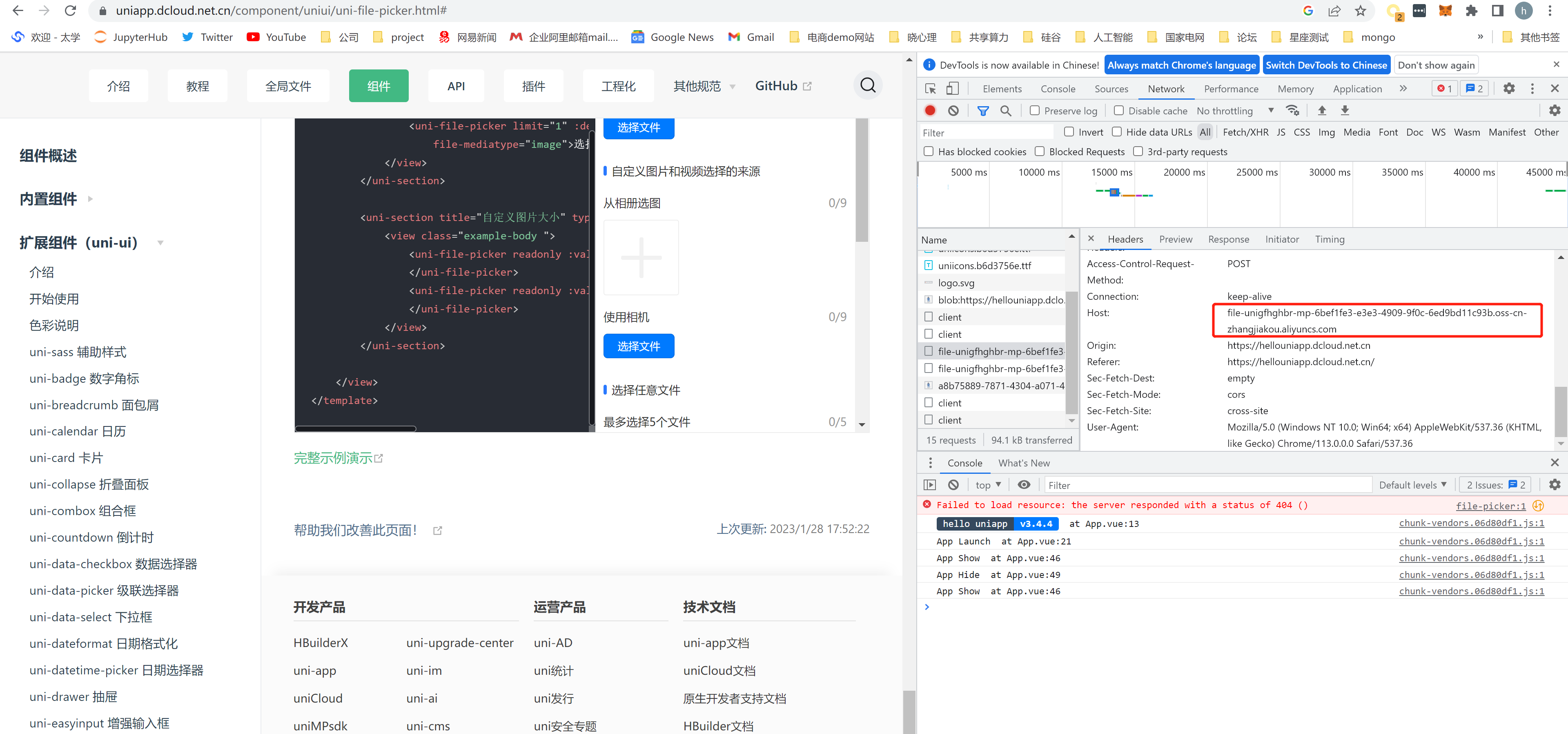Select the Fetch/XHR filter type
Viewport: 1568px width, 734px height.
[x=1245, y=132]
